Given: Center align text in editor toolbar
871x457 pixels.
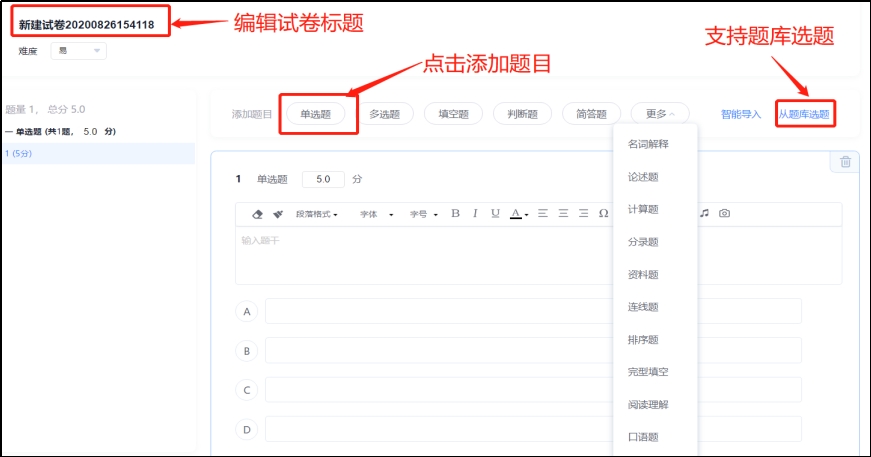Looking at the screenshot, I should click(563, 213).
